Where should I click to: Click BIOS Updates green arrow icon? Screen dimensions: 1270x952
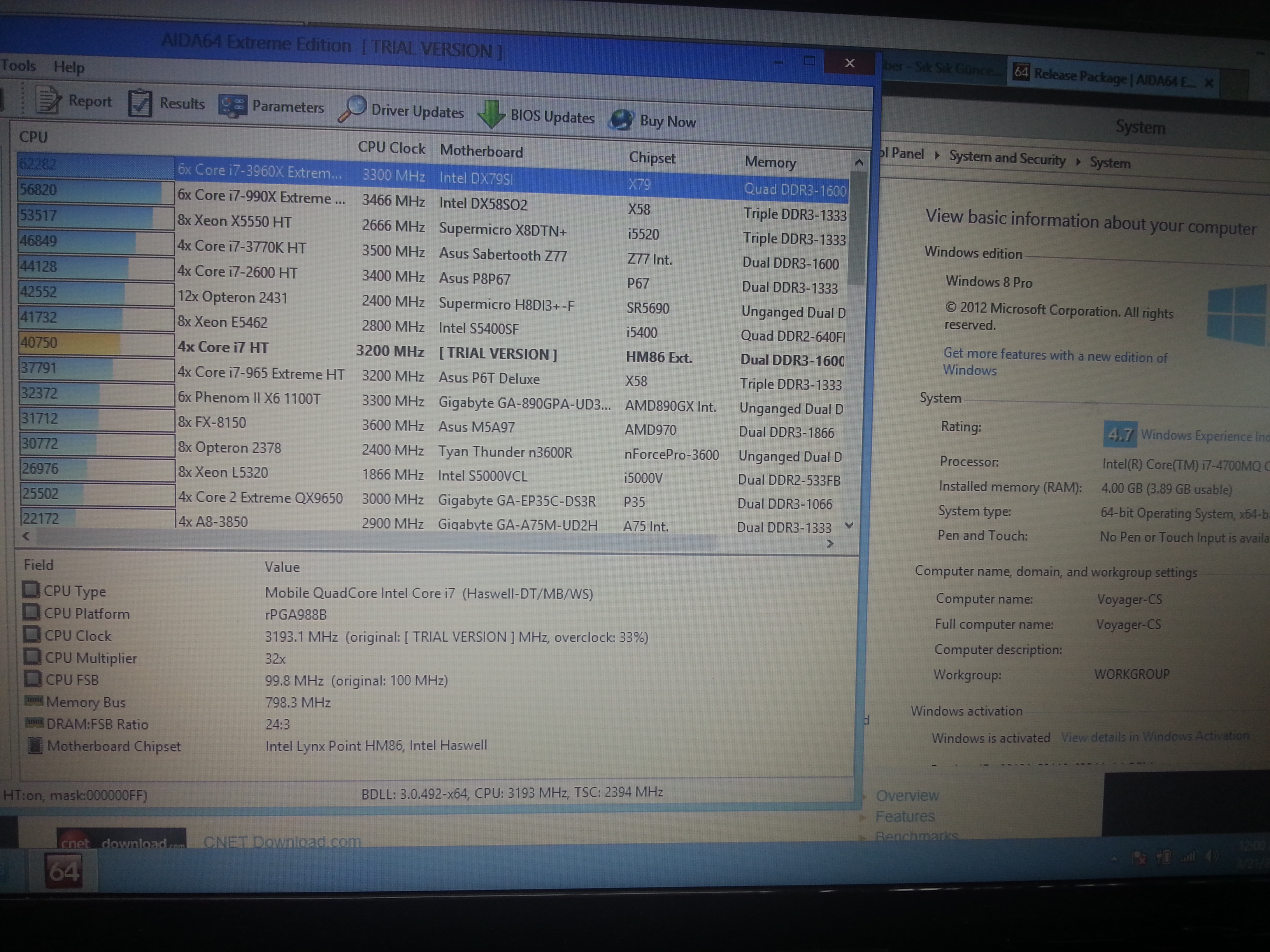coord(491,114)
